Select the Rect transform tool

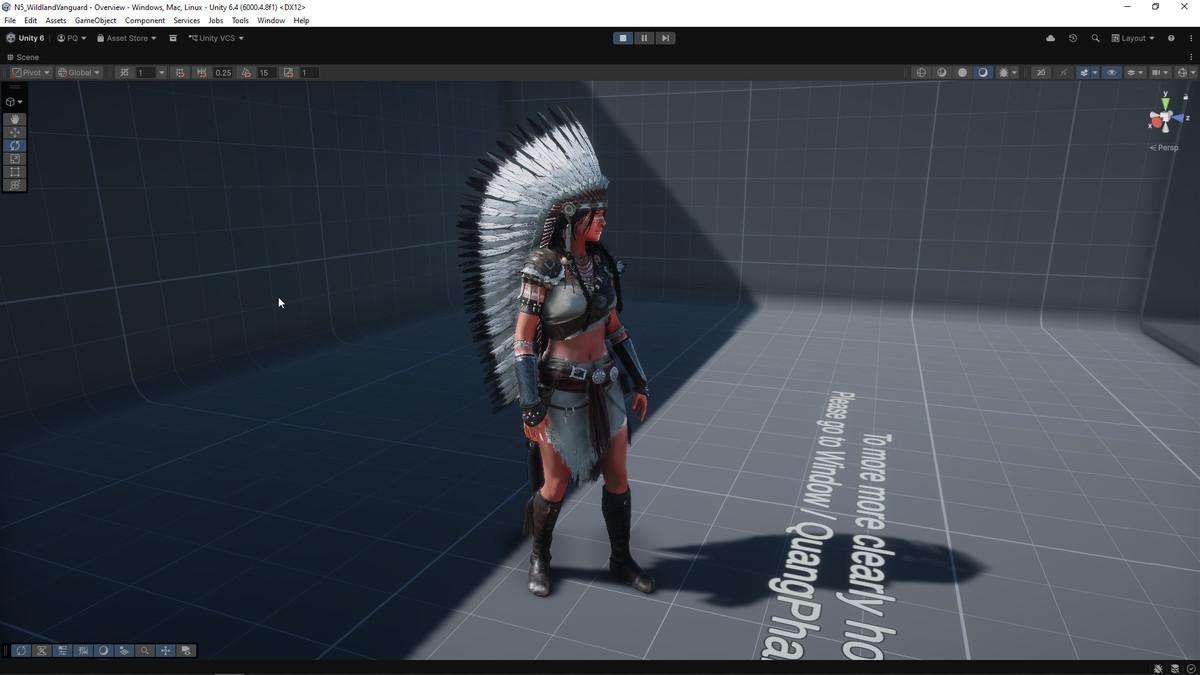15,171
